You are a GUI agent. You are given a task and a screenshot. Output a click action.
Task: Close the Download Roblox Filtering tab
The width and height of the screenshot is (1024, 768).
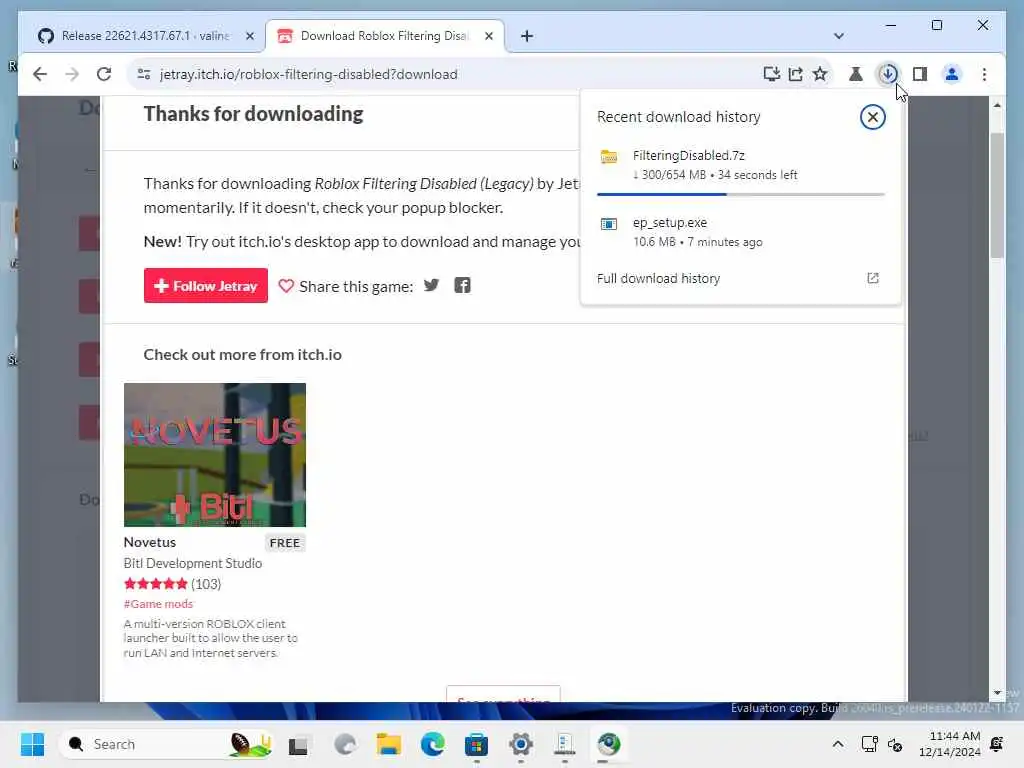(x=488, y=36)
